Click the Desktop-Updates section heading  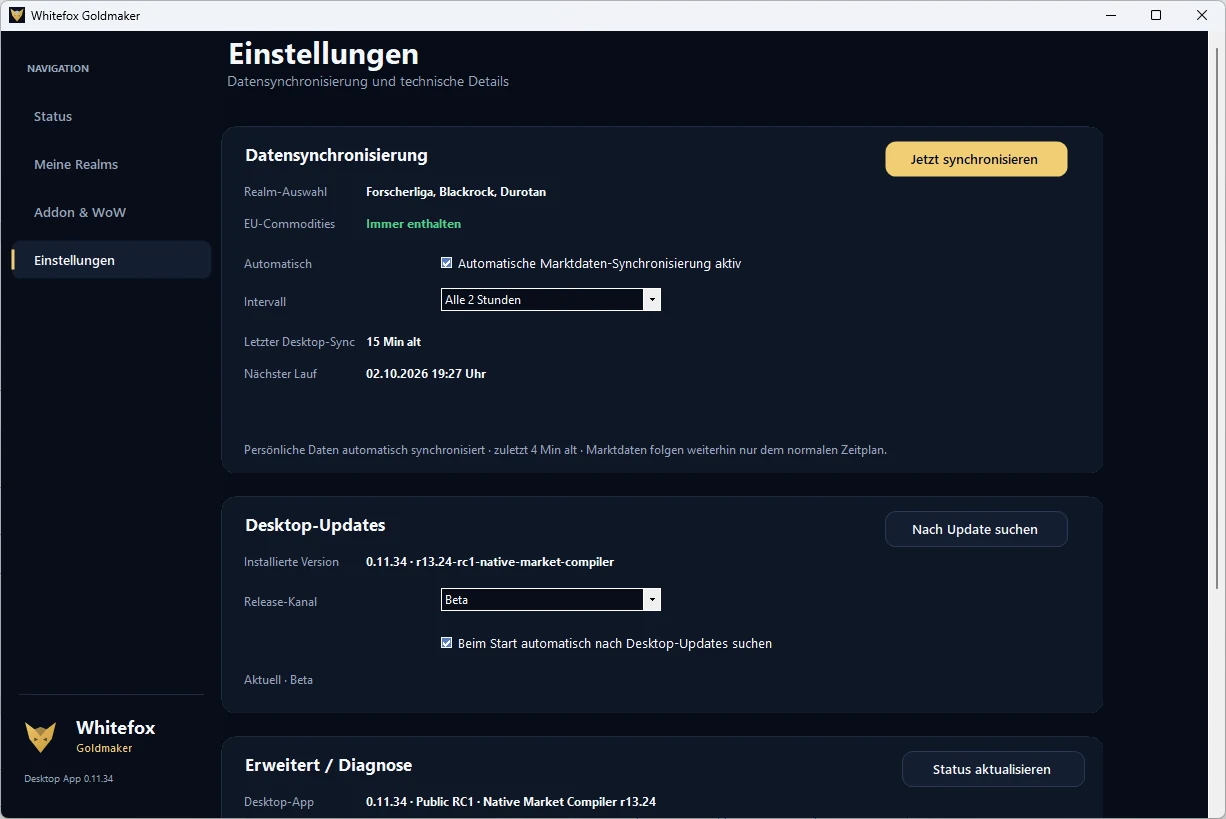[315, 525]
